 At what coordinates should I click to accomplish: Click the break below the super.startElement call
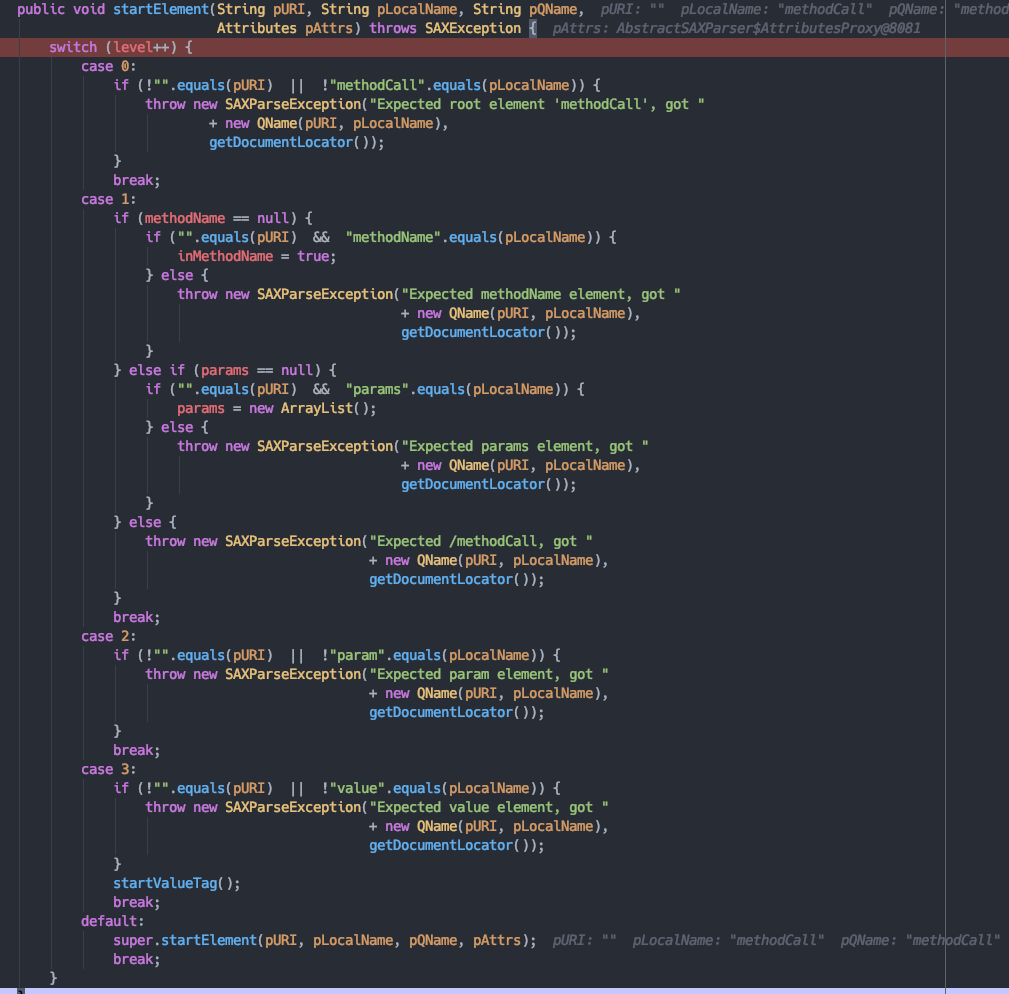pyautogui.click(x=136, y=959)
